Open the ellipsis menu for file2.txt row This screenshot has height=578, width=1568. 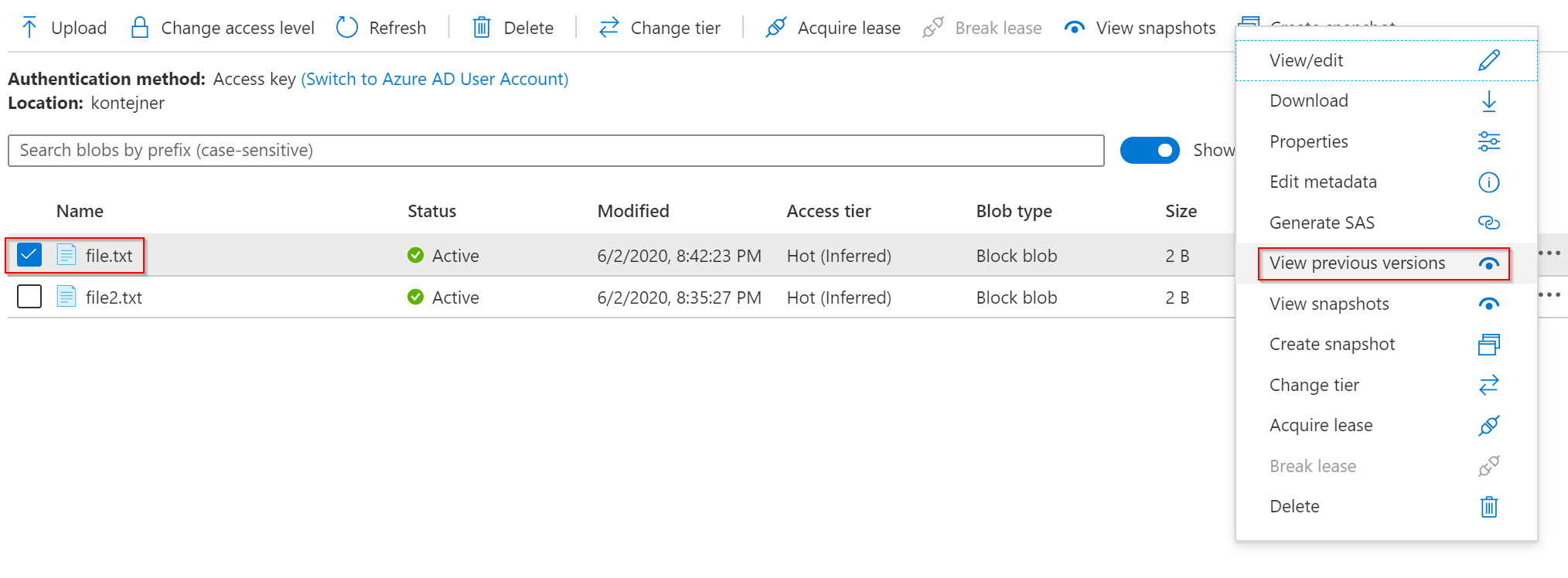click(x=1549, y=295)
